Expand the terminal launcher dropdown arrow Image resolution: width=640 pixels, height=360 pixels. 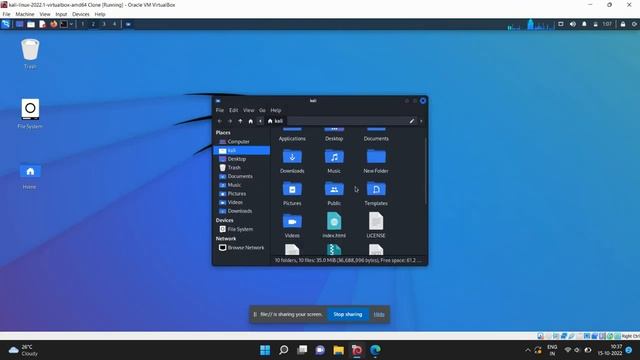(x=71, y=24)
